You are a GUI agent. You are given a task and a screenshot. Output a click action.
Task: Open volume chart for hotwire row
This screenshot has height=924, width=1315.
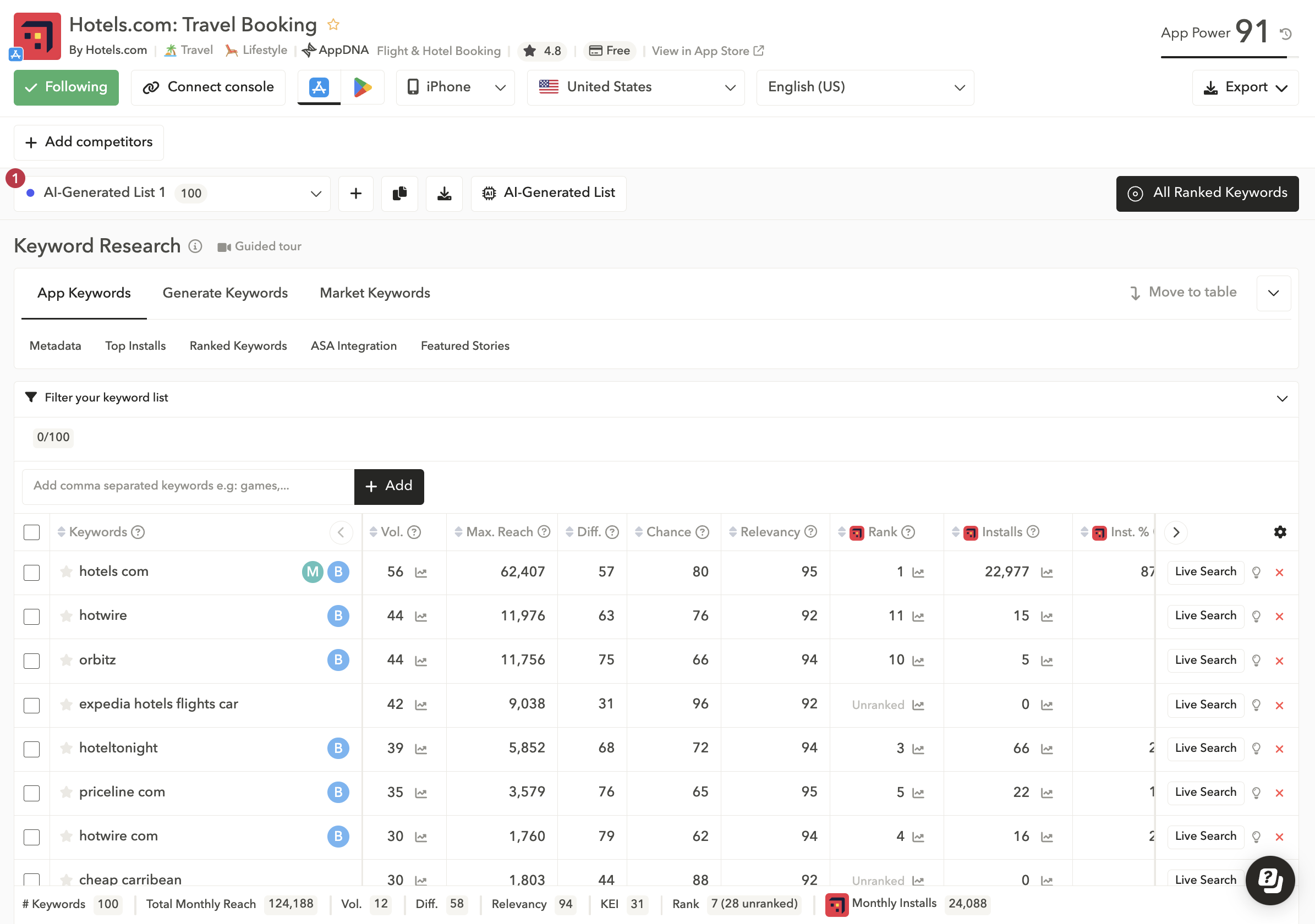pyautogui.click(x=421, y=617)
